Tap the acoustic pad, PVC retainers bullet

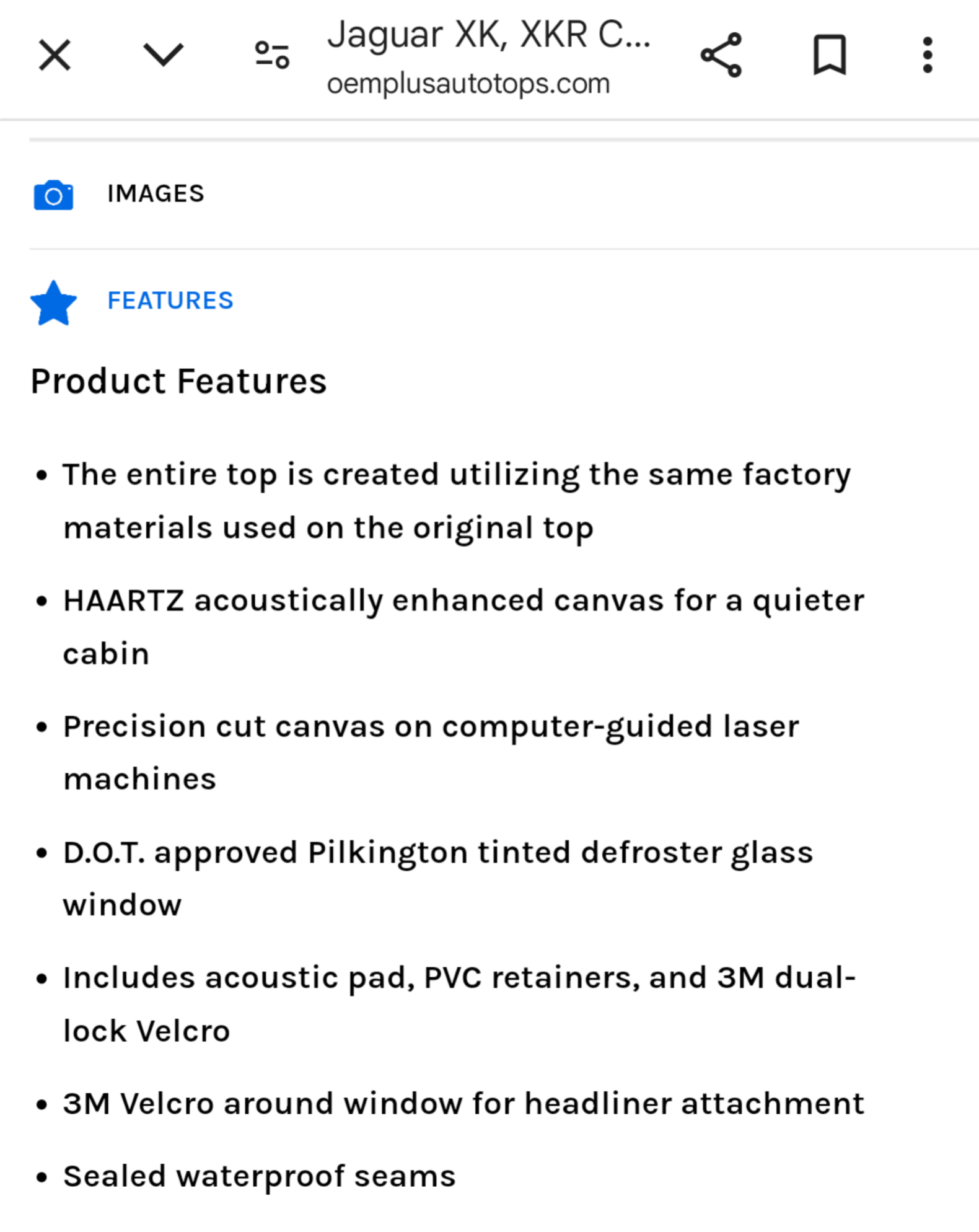click(x=459, y=979)
